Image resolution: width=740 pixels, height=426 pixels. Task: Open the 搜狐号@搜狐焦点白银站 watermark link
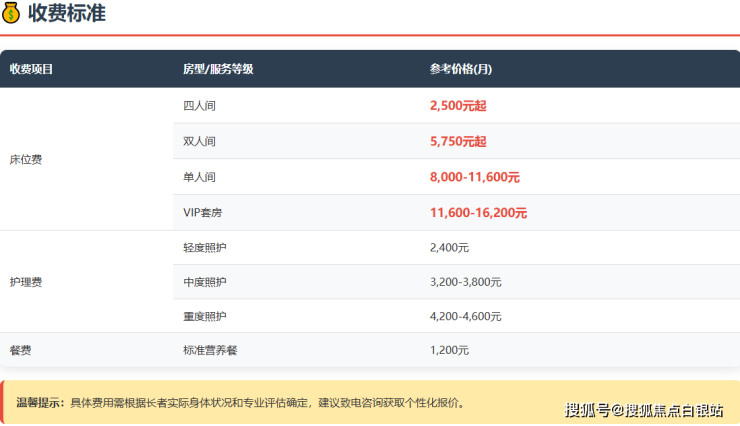click(x=643, y=410)
